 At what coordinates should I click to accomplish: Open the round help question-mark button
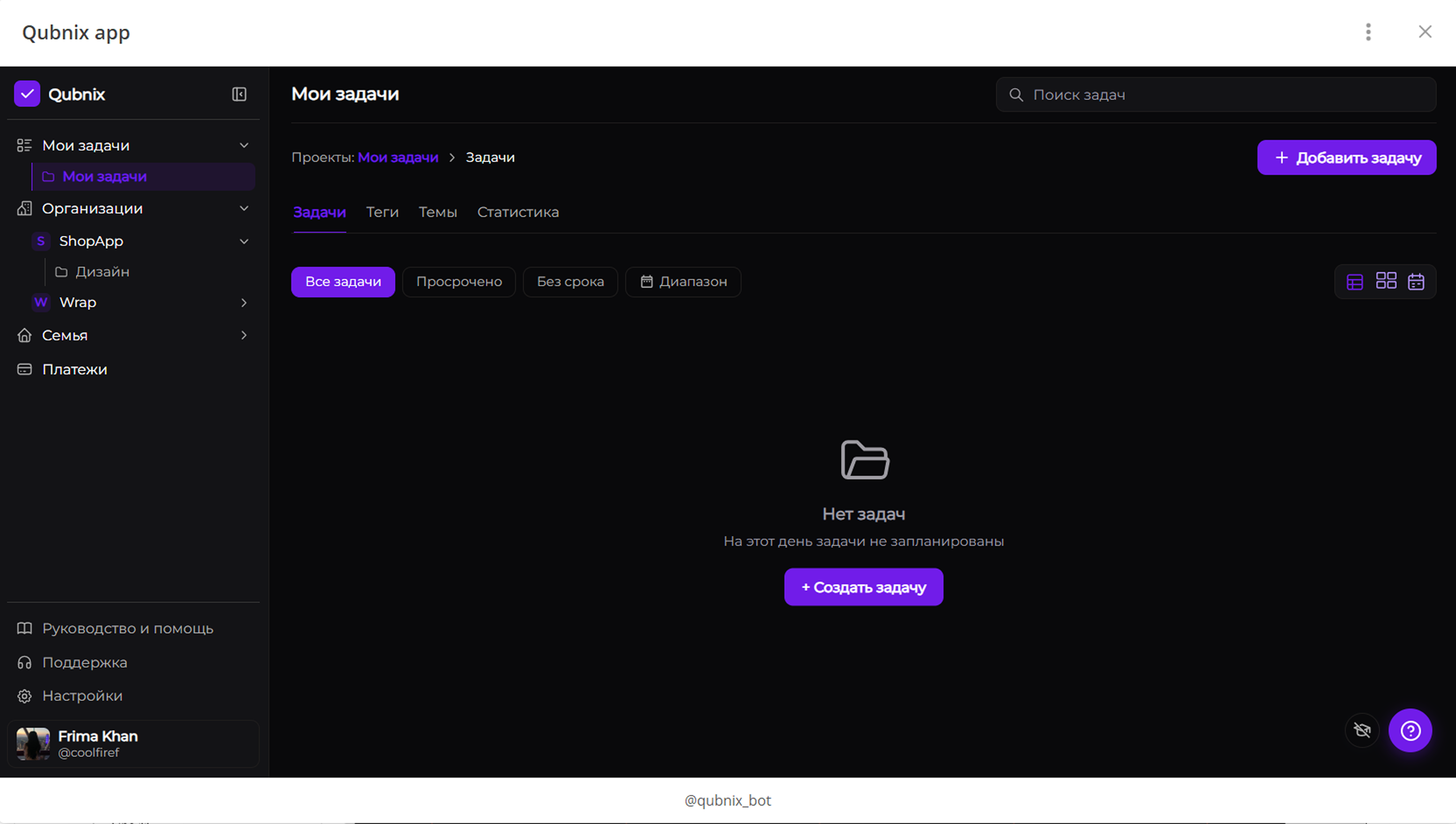(x=1410, y=730)
